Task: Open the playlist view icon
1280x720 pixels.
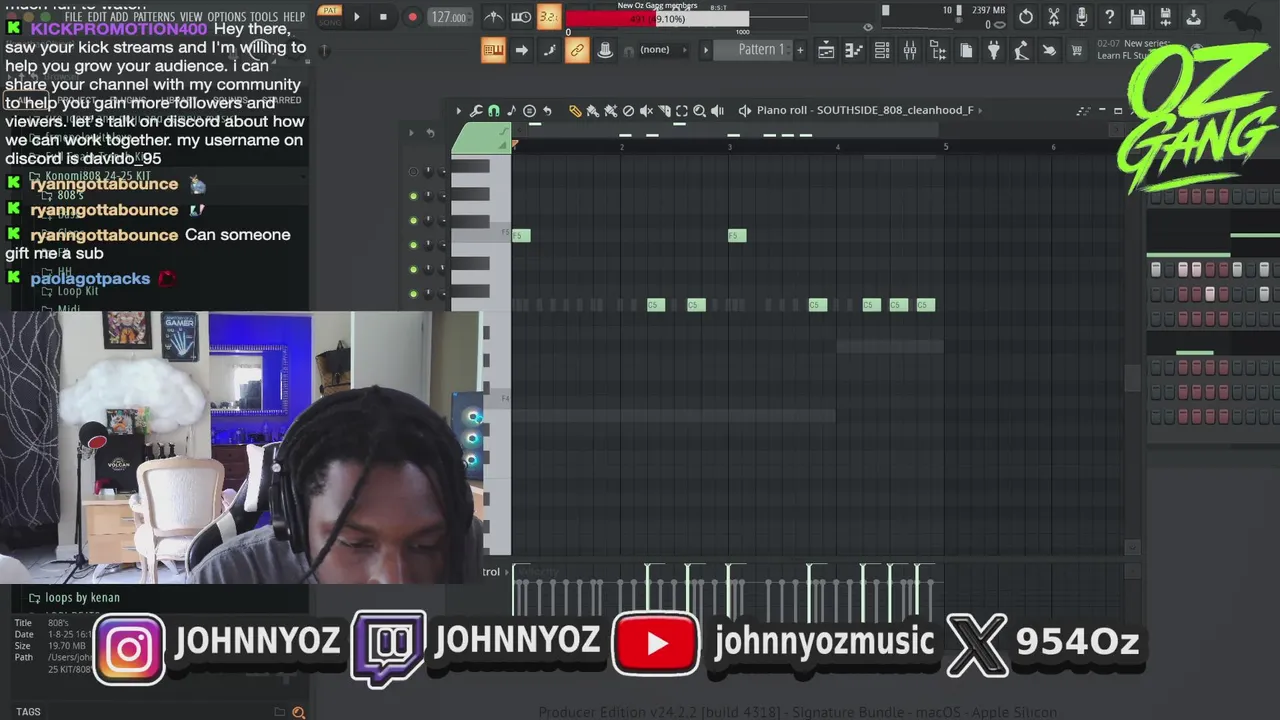Action: [826, 51]
